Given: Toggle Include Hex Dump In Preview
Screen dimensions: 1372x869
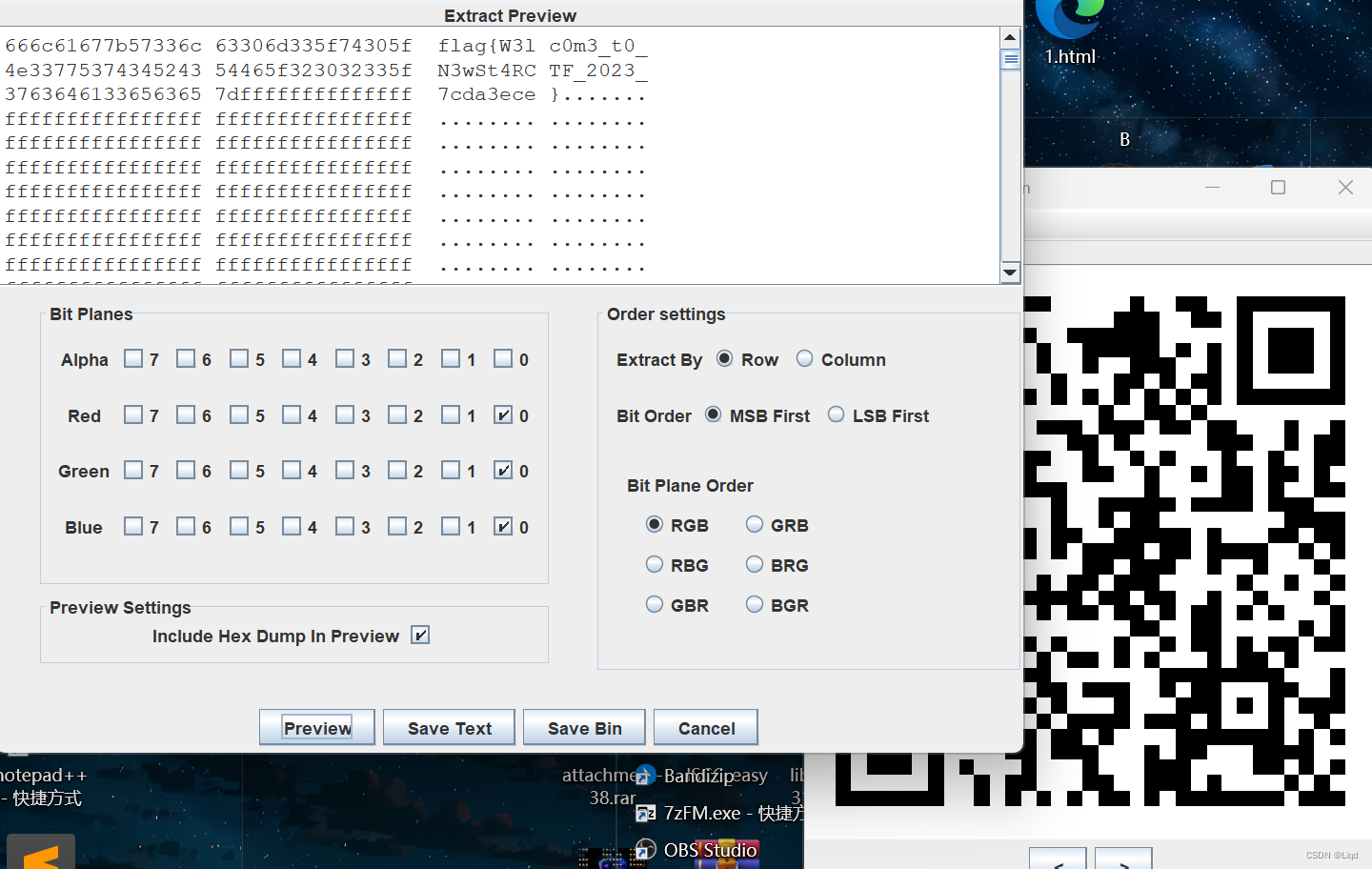Looking at the screenshot, I should tap(420, 636).
